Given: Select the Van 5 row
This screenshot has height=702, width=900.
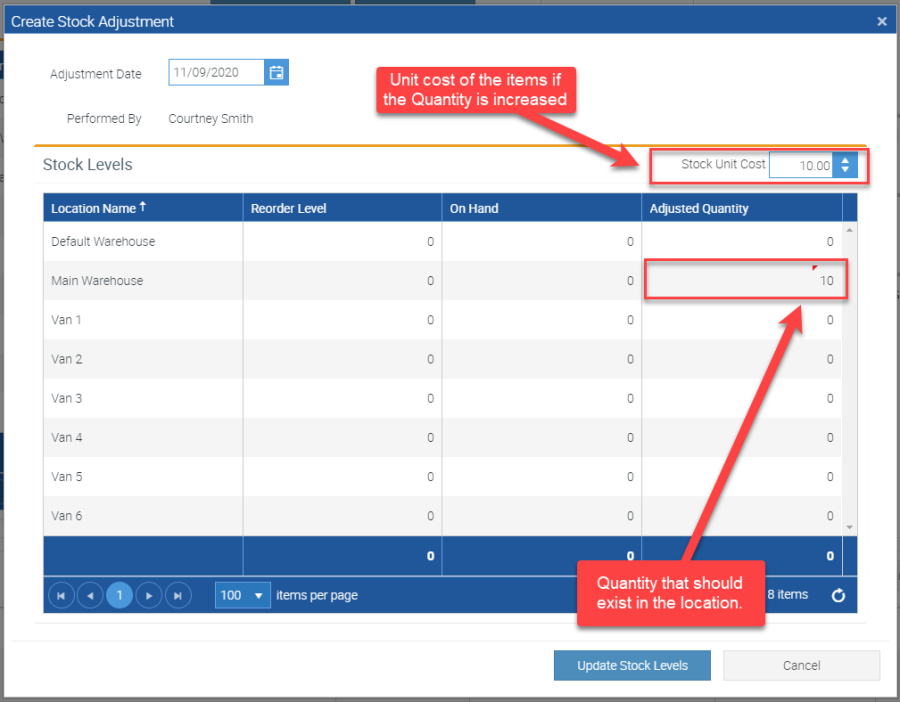Looking at the screenshot, I should pyautogui.click(x=443, y=476).
